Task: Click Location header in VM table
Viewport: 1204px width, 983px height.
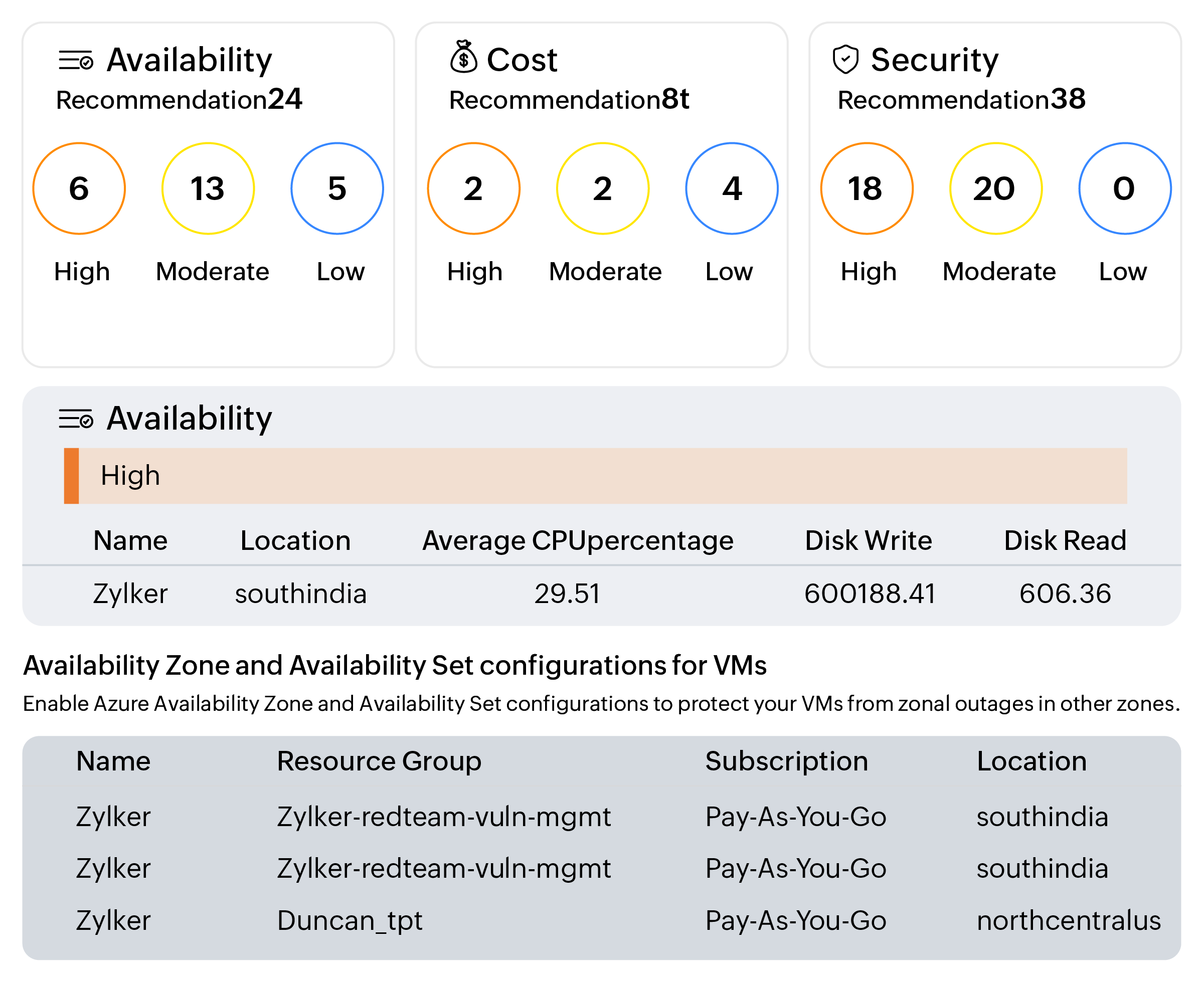Action: [1032, 761]
